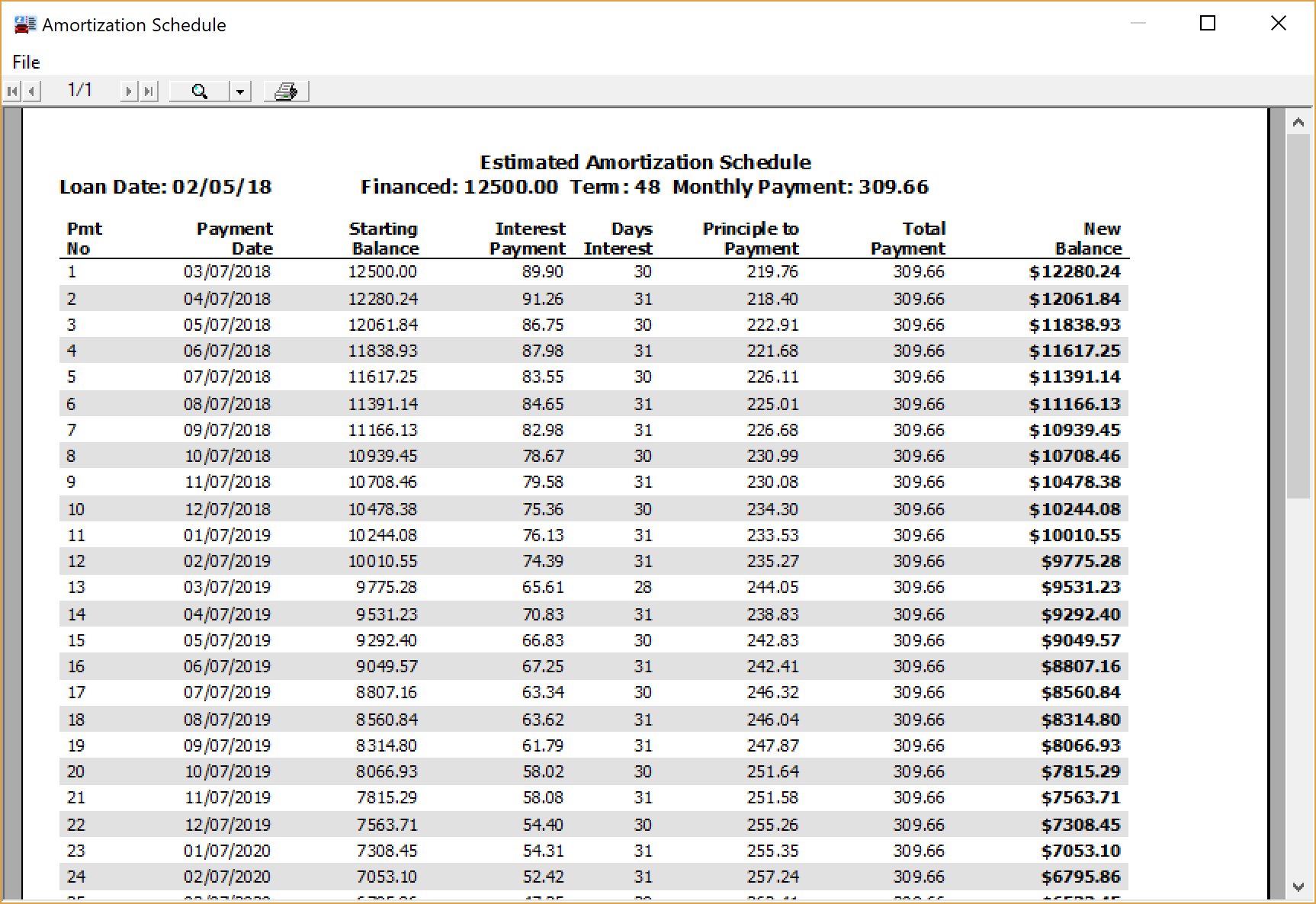Click the $12280.24 new balance value
Image resolution: width=1316 pixels, height=904 pixels.
(1074, 272)
